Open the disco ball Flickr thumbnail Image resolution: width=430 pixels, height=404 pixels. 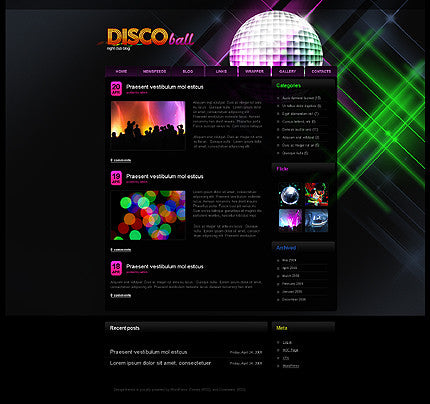[x=290, y=194]
